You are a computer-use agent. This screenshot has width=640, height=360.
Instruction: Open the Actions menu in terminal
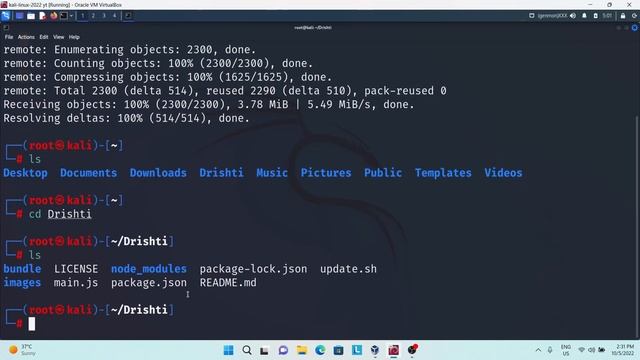26,37
